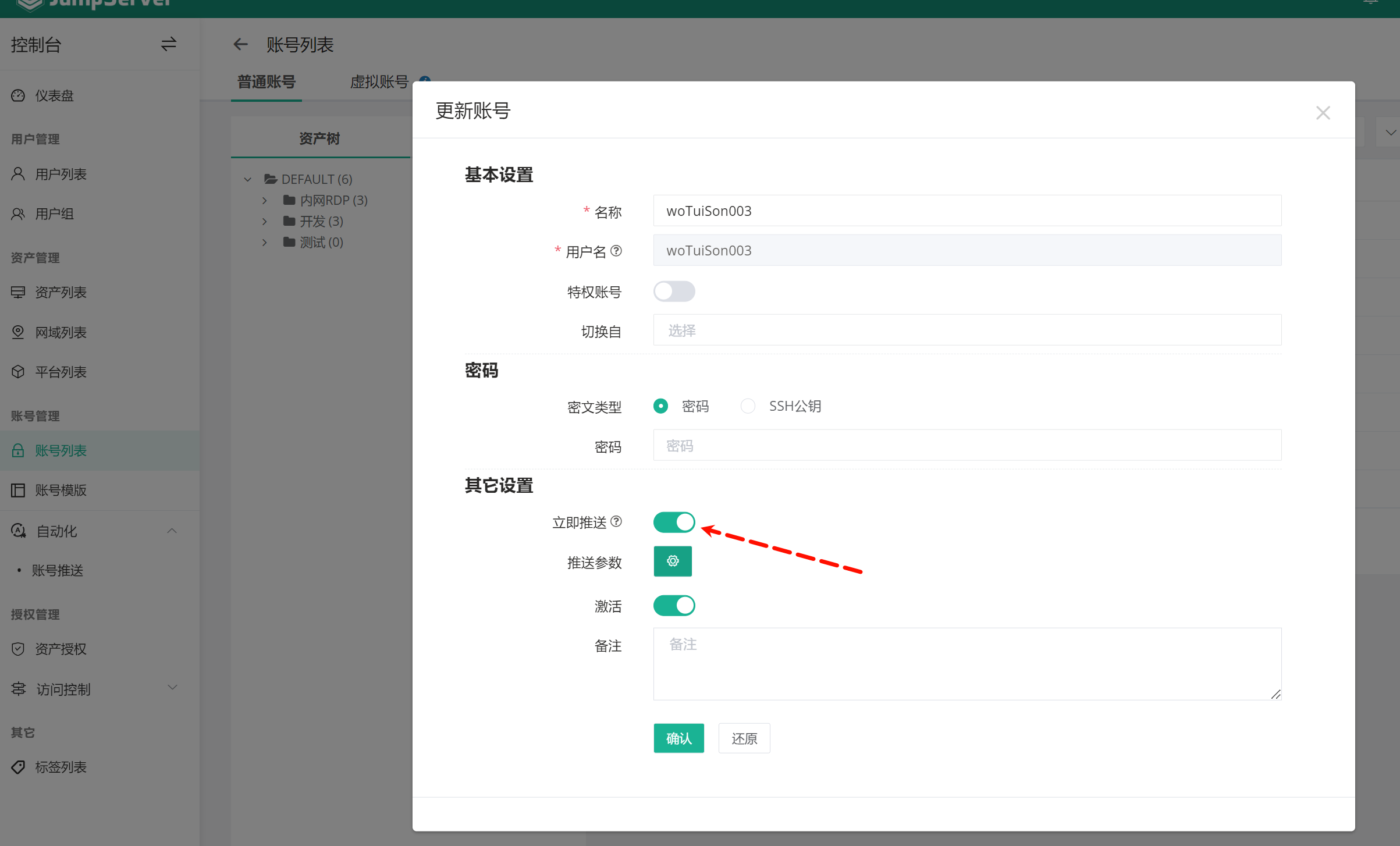Click the 确认 confirm button
This screenshot has width=1400, height=846.
[x=678, y=738]
